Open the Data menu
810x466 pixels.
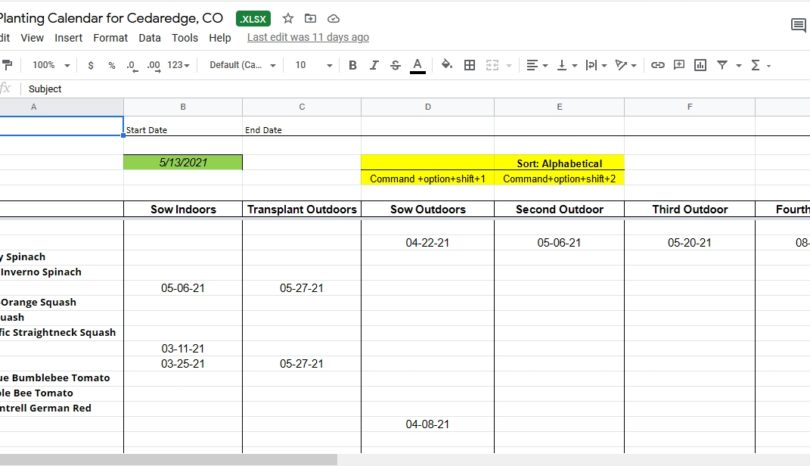pos(149,38)
